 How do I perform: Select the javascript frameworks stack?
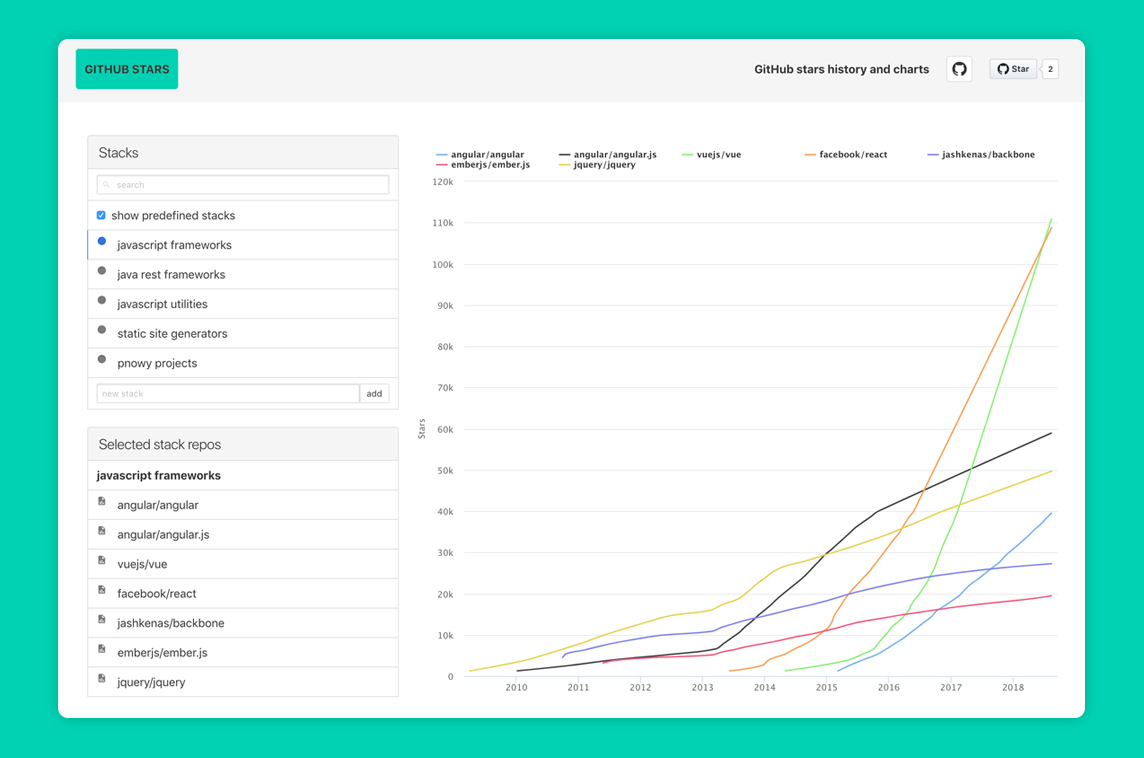click(242, 245)
